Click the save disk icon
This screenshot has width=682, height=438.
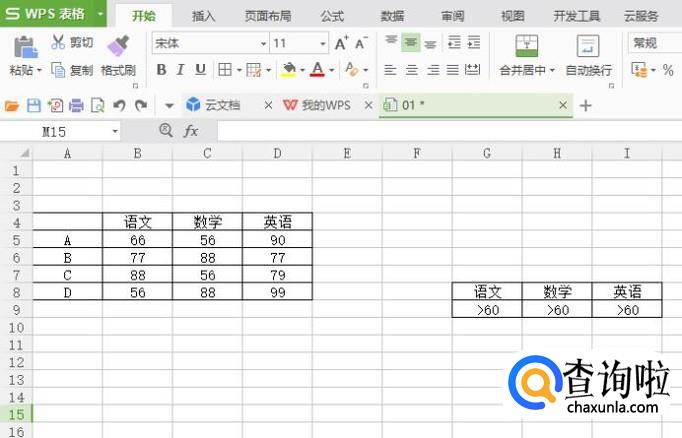click(x=33, y=105)
